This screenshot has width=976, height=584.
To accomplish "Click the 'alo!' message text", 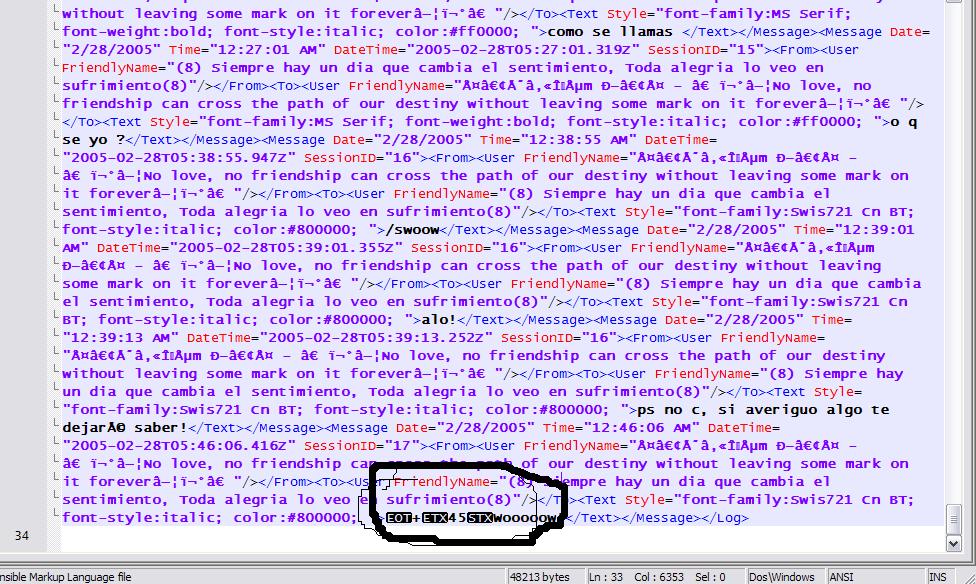I will coord(439,320).
